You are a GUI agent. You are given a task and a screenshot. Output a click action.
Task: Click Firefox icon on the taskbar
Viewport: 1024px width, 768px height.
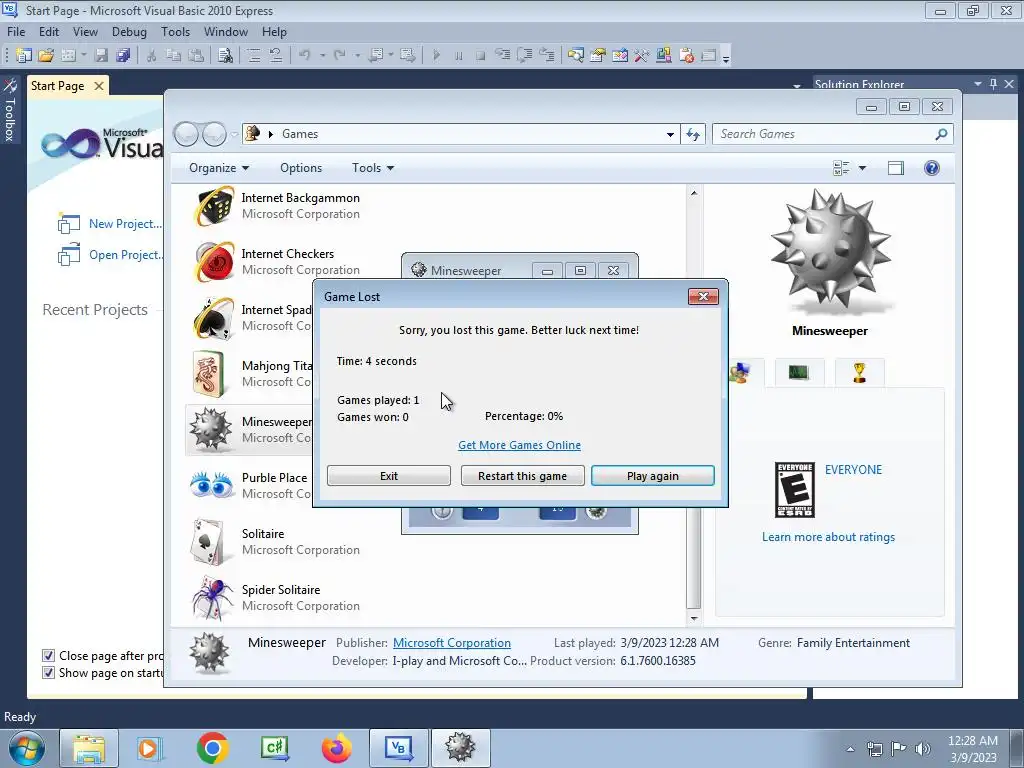pyautogui.click(x=336, y=748)
